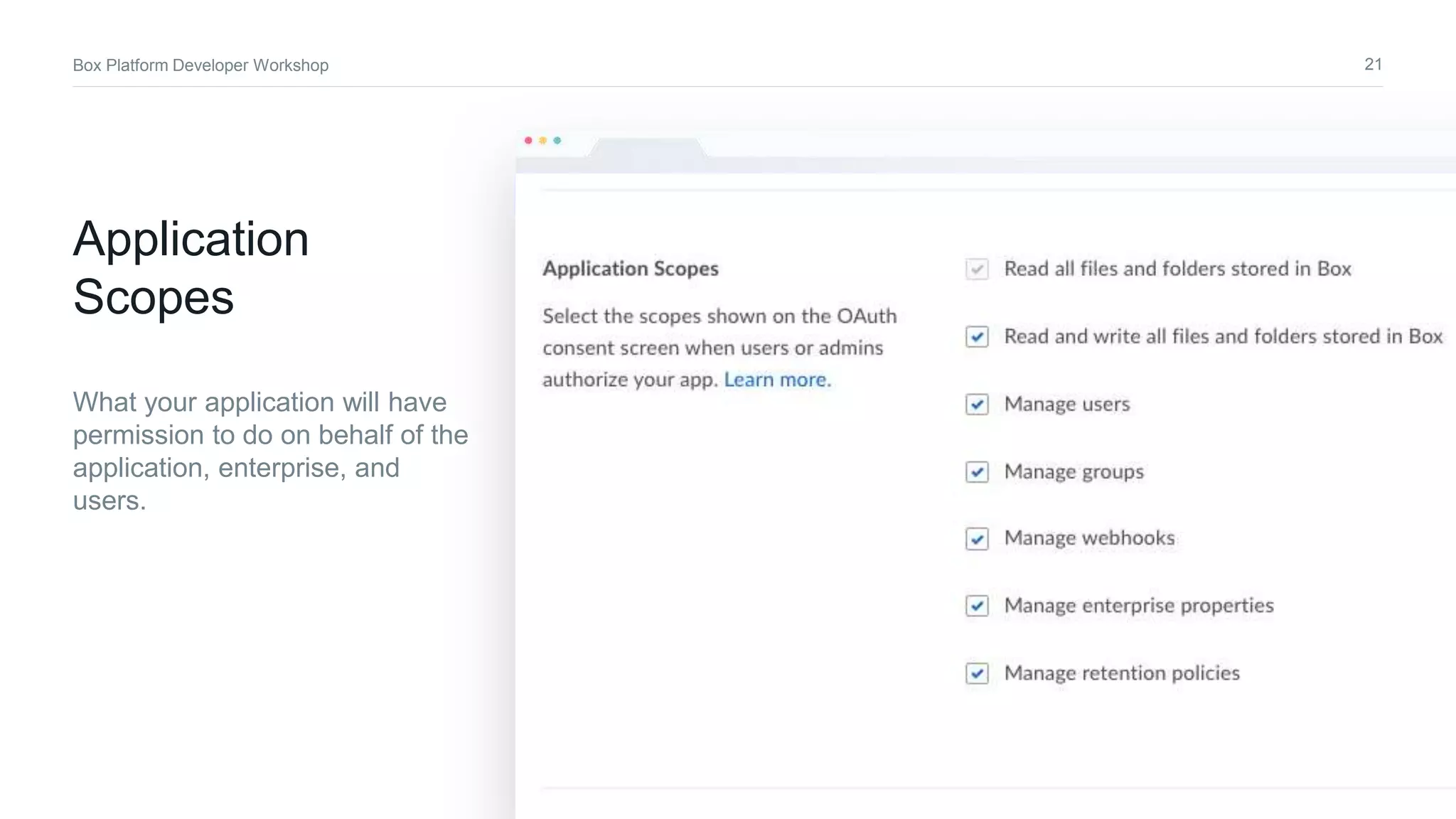Toggle the Manage webhooks checkbox
Image resolution: width=1456 pixels, height=819 pixels.
click(977, 539)
